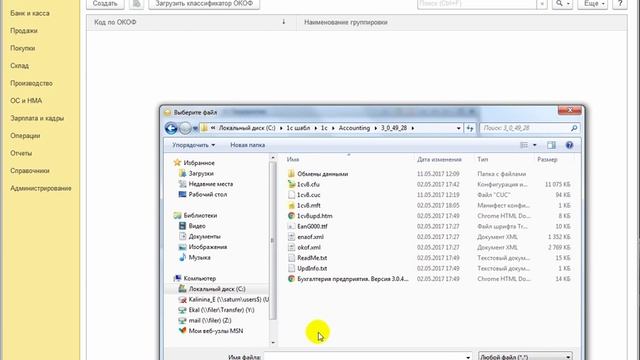Image resolution: width=640 pixels, height=360 pixels.
Task: Select Локальный диск (C:) in navigation tree
Action: [x=217, y=289]
